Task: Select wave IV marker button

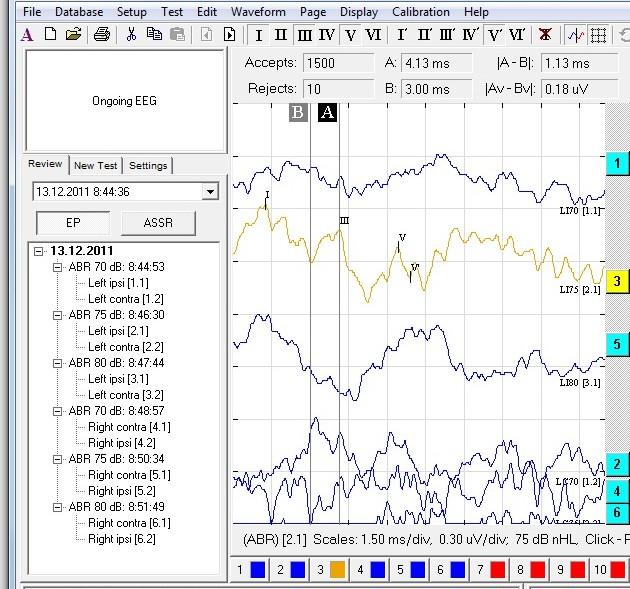Action: pyautogui.click(x=327, y=35)
